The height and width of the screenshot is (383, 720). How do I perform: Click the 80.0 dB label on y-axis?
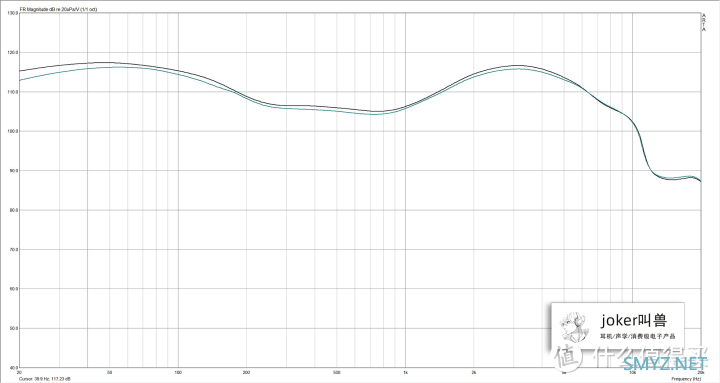tap(12, 210)
